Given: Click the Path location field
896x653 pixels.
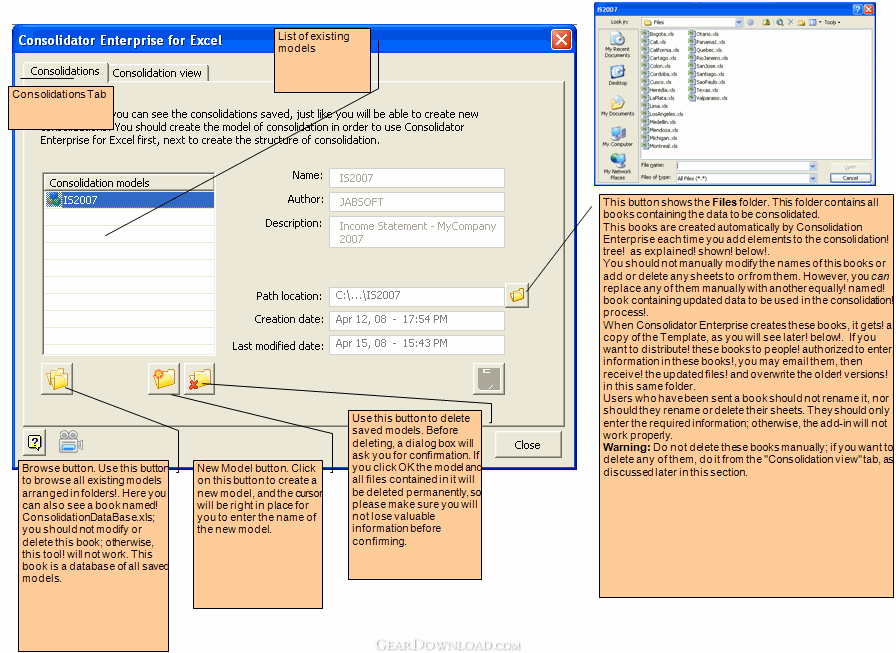Looking at the screenshot, I should click(x=417, y=295).
